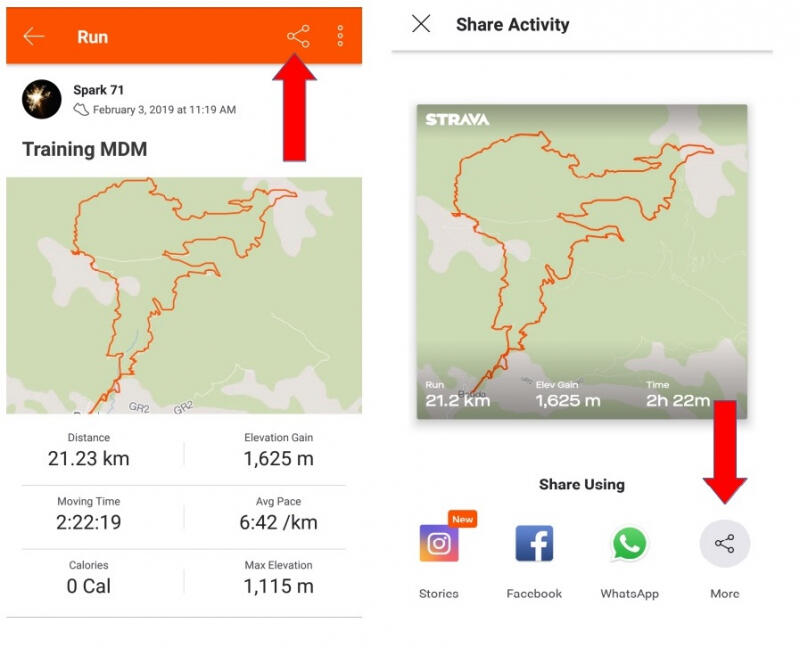Tap the Avg Pace 6:42 /km stat
The image size is (800, 656).
(278, 514)
